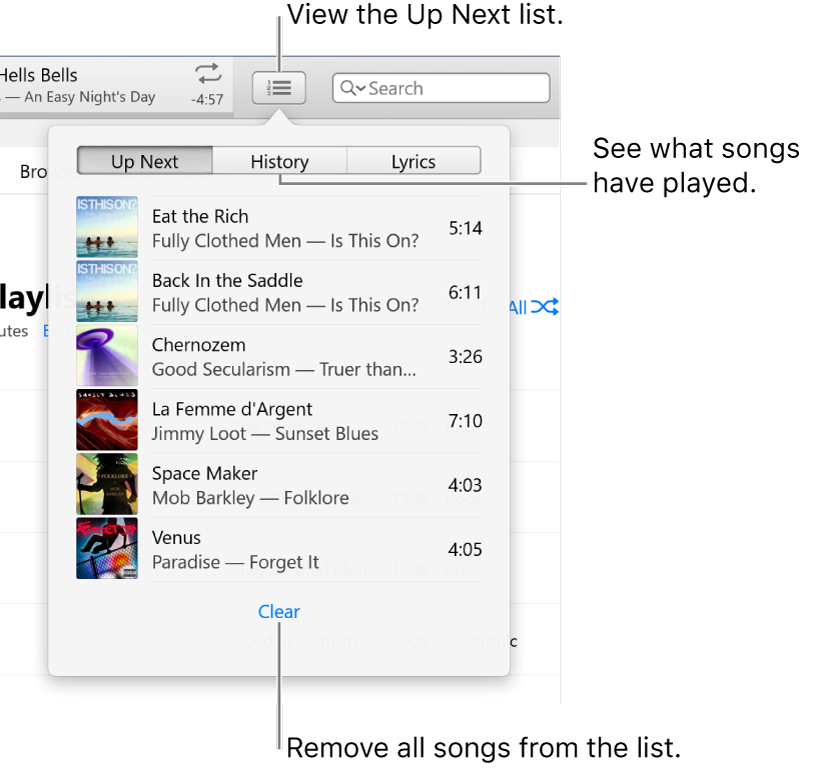Click the song title Chernozem
825x769 pixels.
click(x=199, y=345)
